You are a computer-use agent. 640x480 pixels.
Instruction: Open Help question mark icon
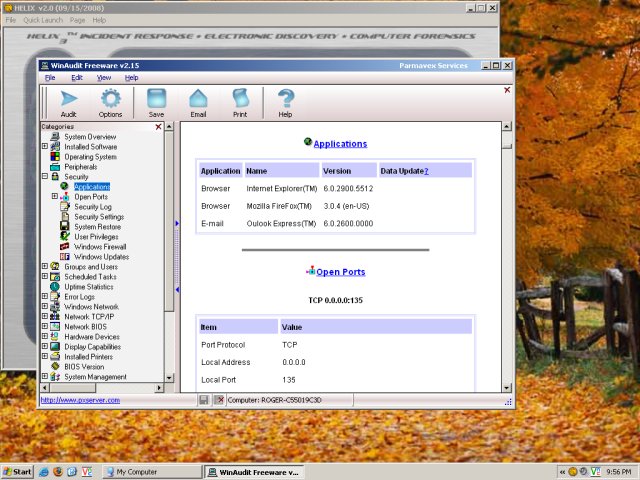(285, 102)
